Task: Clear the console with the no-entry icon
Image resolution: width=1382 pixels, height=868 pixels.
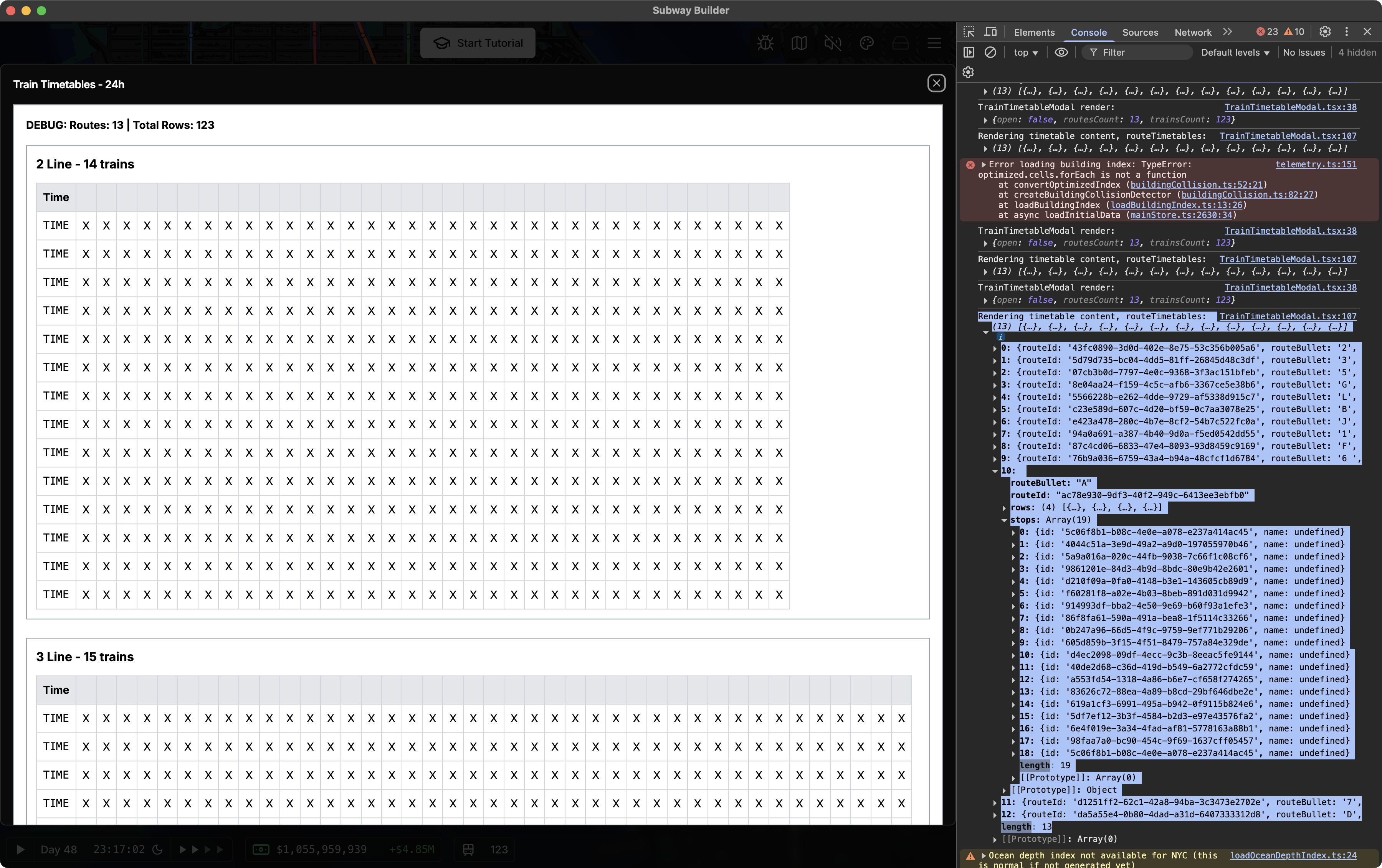Action: click(991, 52)
